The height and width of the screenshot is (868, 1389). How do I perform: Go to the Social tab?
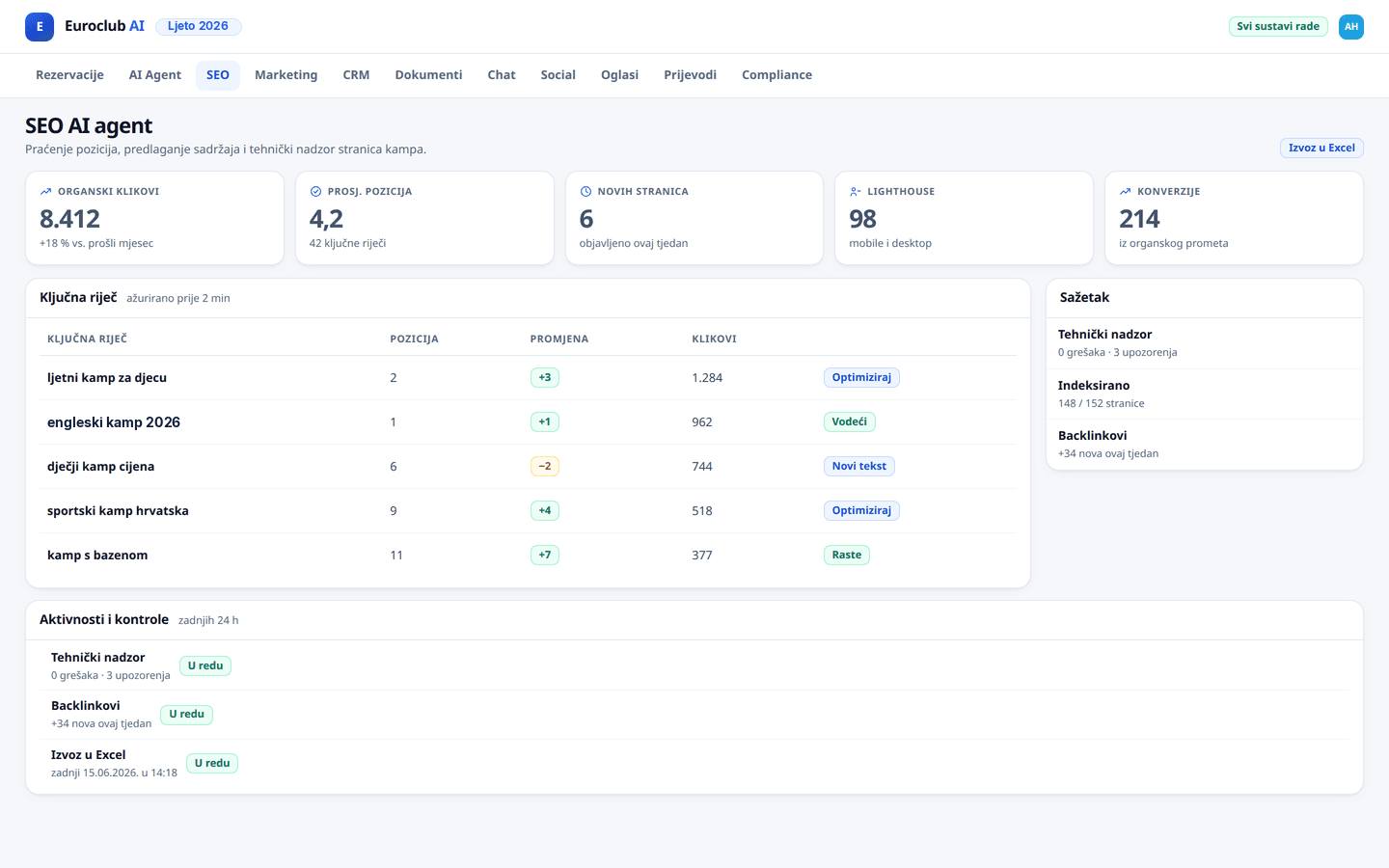click(558, 75)
